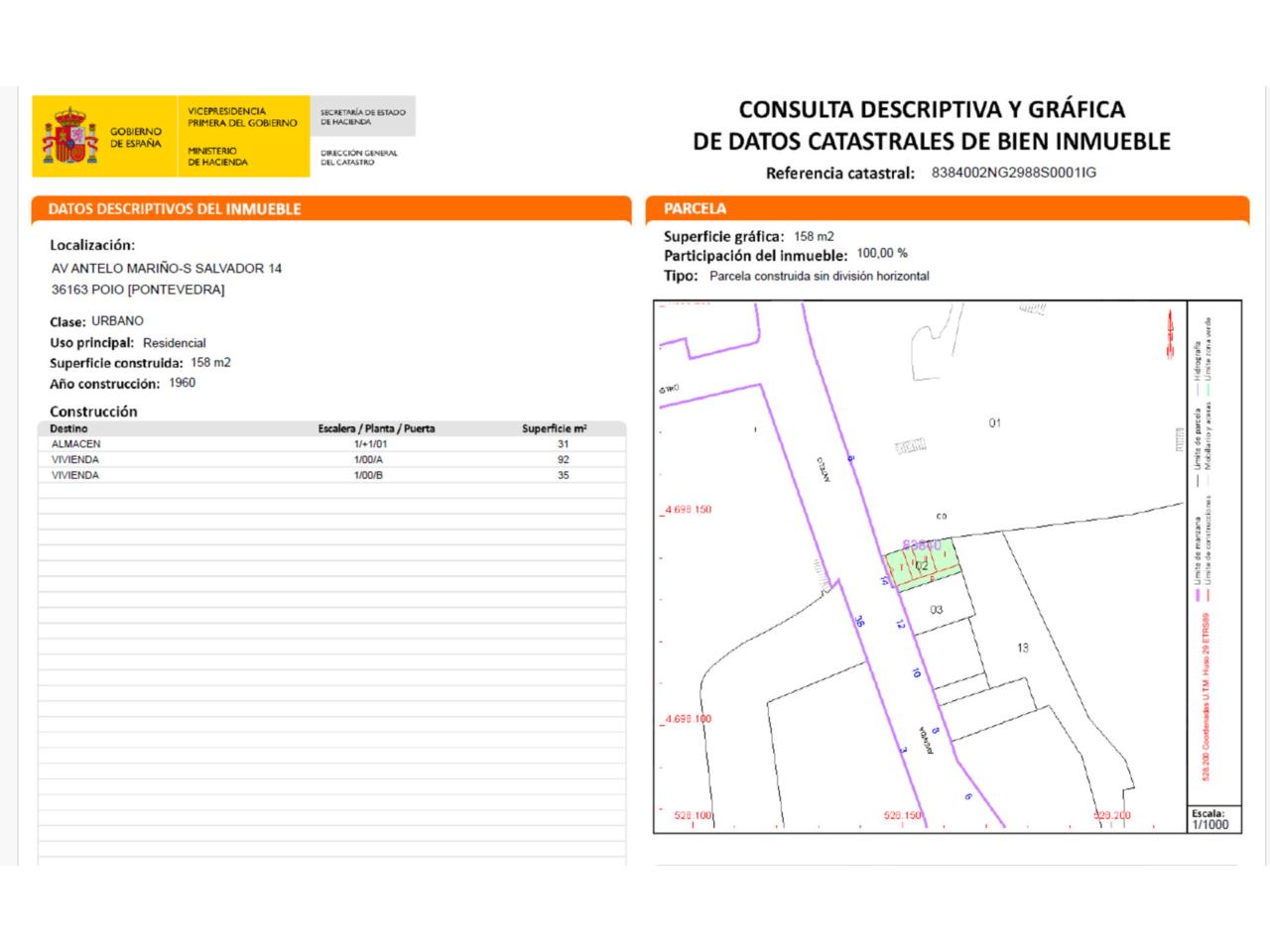Click the Dirección General del Catastro label

click(358, 158)
